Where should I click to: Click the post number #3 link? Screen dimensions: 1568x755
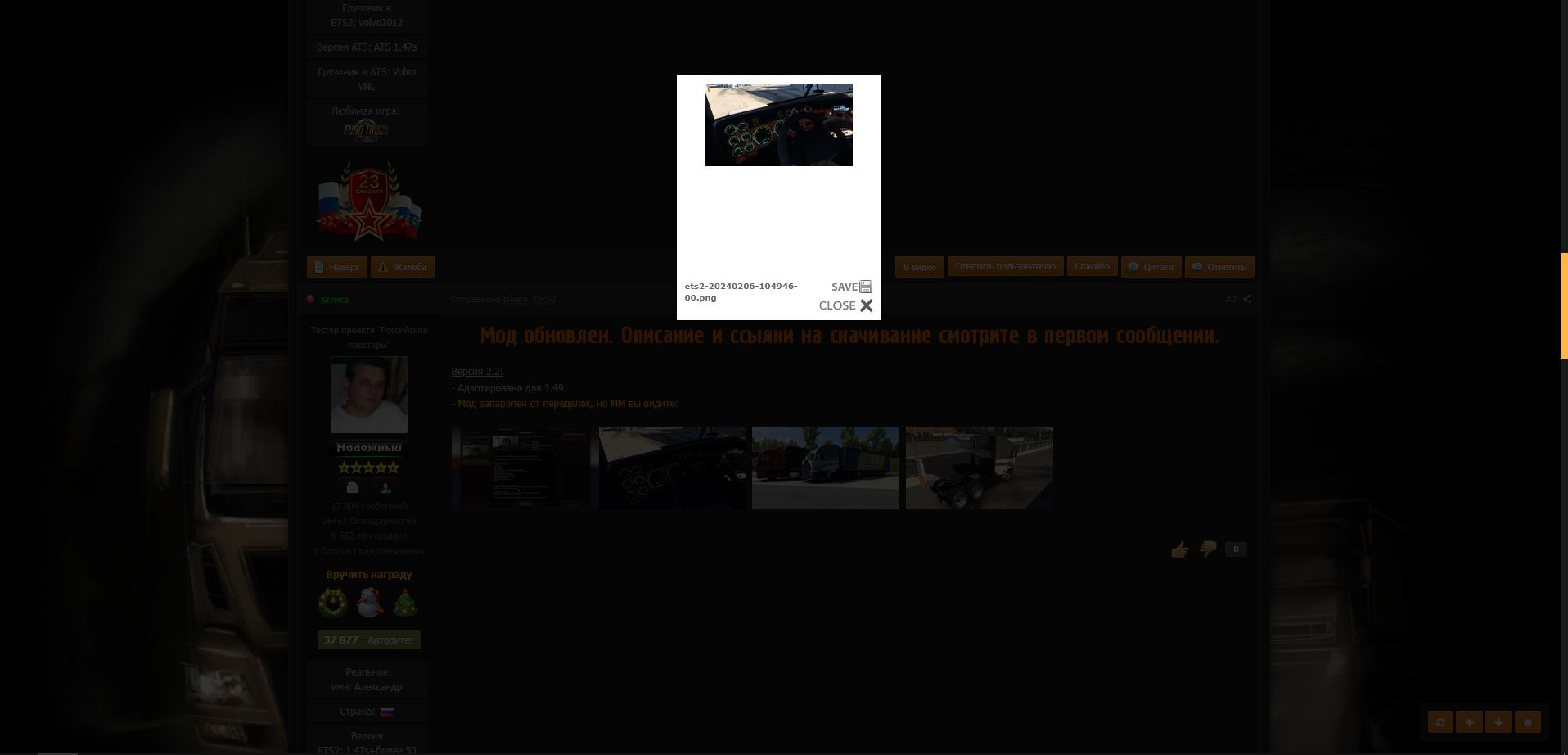[1231, 300]
